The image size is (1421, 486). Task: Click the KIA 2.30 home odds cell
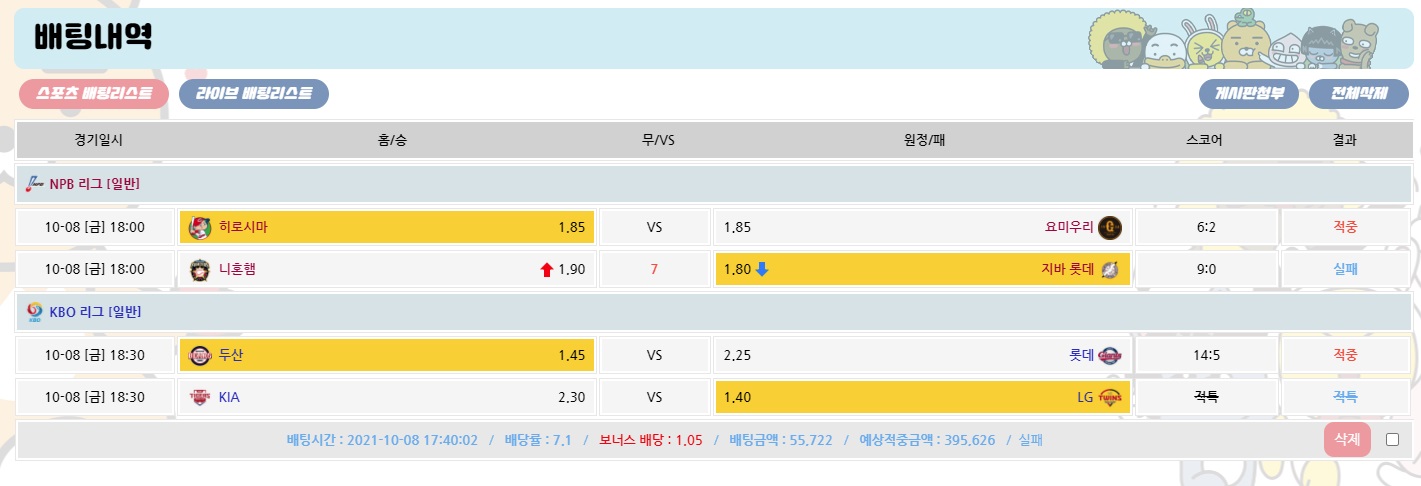(387, 396)
